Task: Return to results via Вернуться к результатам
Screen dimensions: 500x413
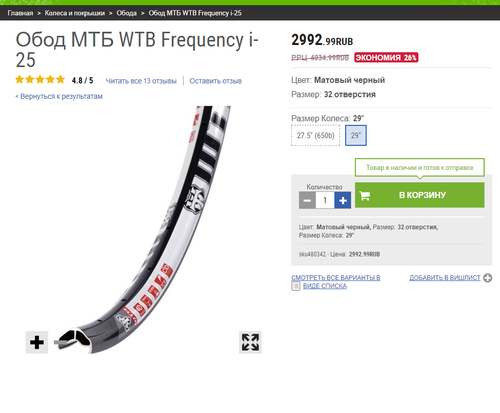Action: click(x=59, y=96)
